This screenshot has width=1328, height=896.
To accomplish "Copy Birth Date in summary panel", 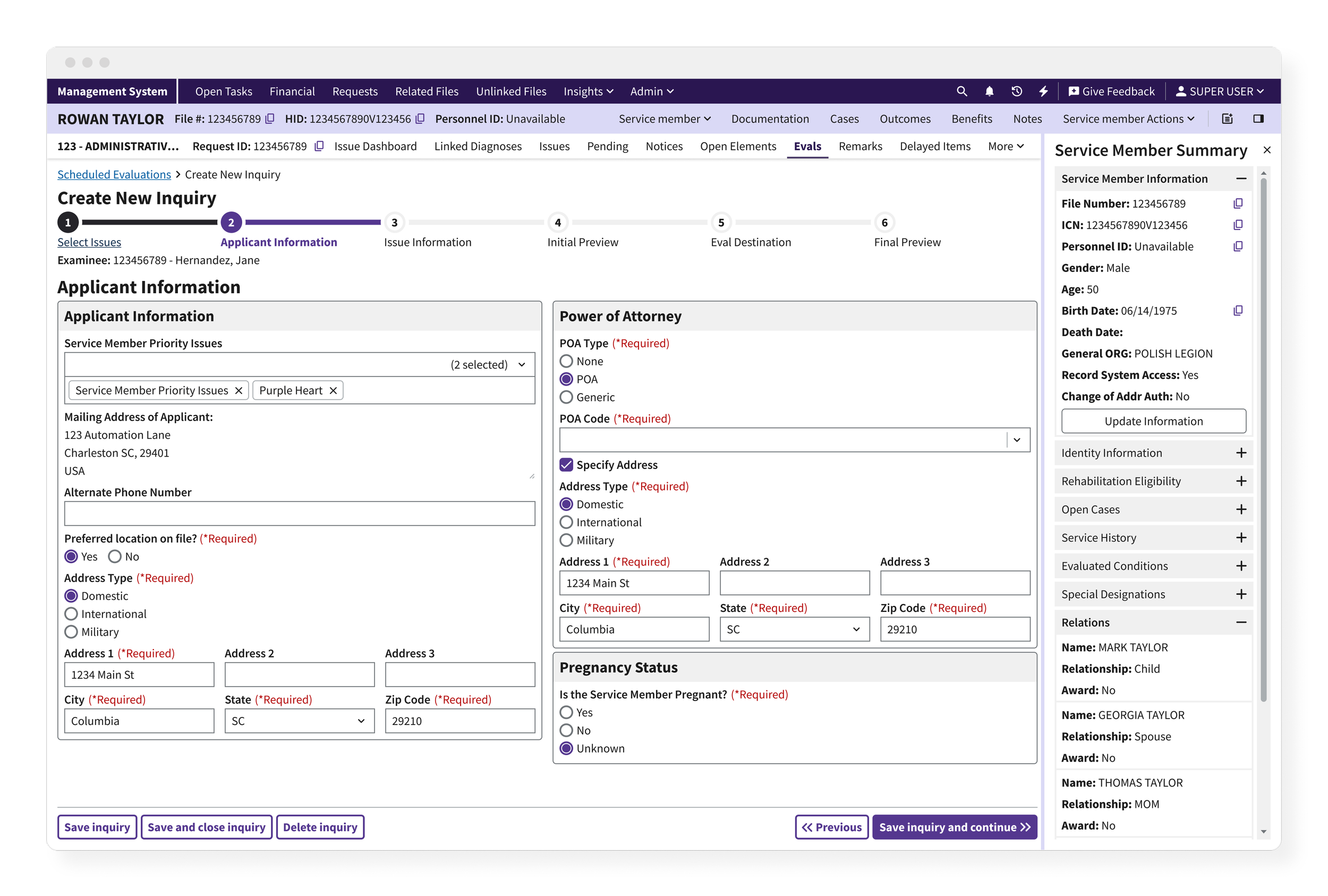I will [x=1238, y=311].
